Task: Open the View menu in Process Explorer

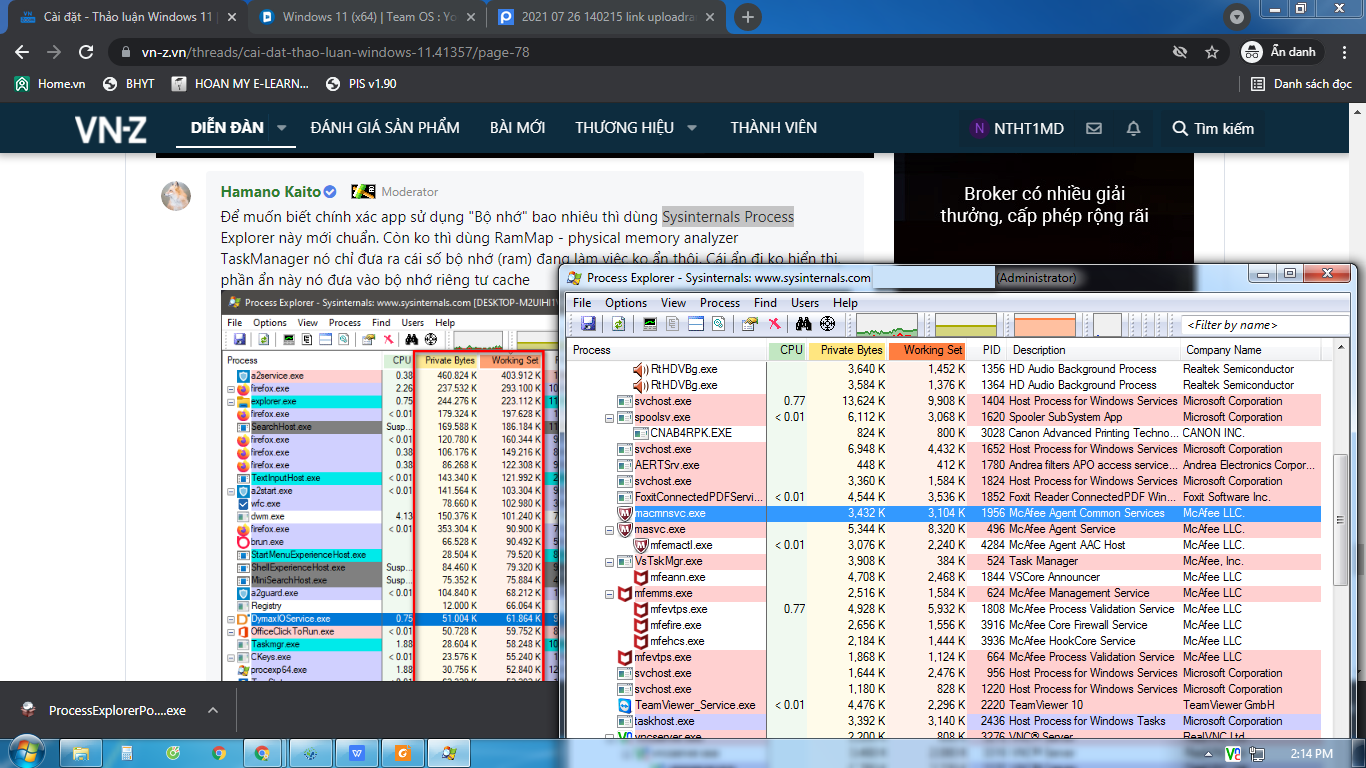Action: tap(674, 303)
